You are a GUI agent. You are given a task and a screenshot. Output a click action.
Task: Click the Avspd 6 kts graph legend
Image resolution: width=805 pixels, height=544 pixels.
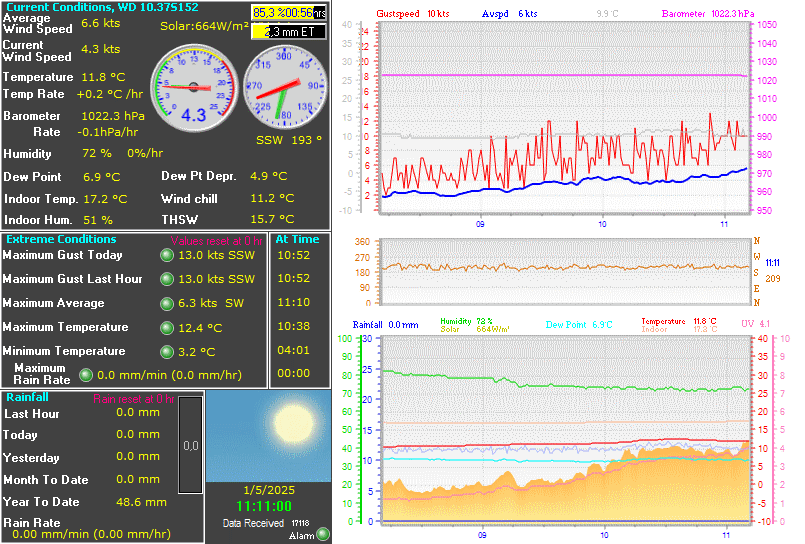pos(509,14)
